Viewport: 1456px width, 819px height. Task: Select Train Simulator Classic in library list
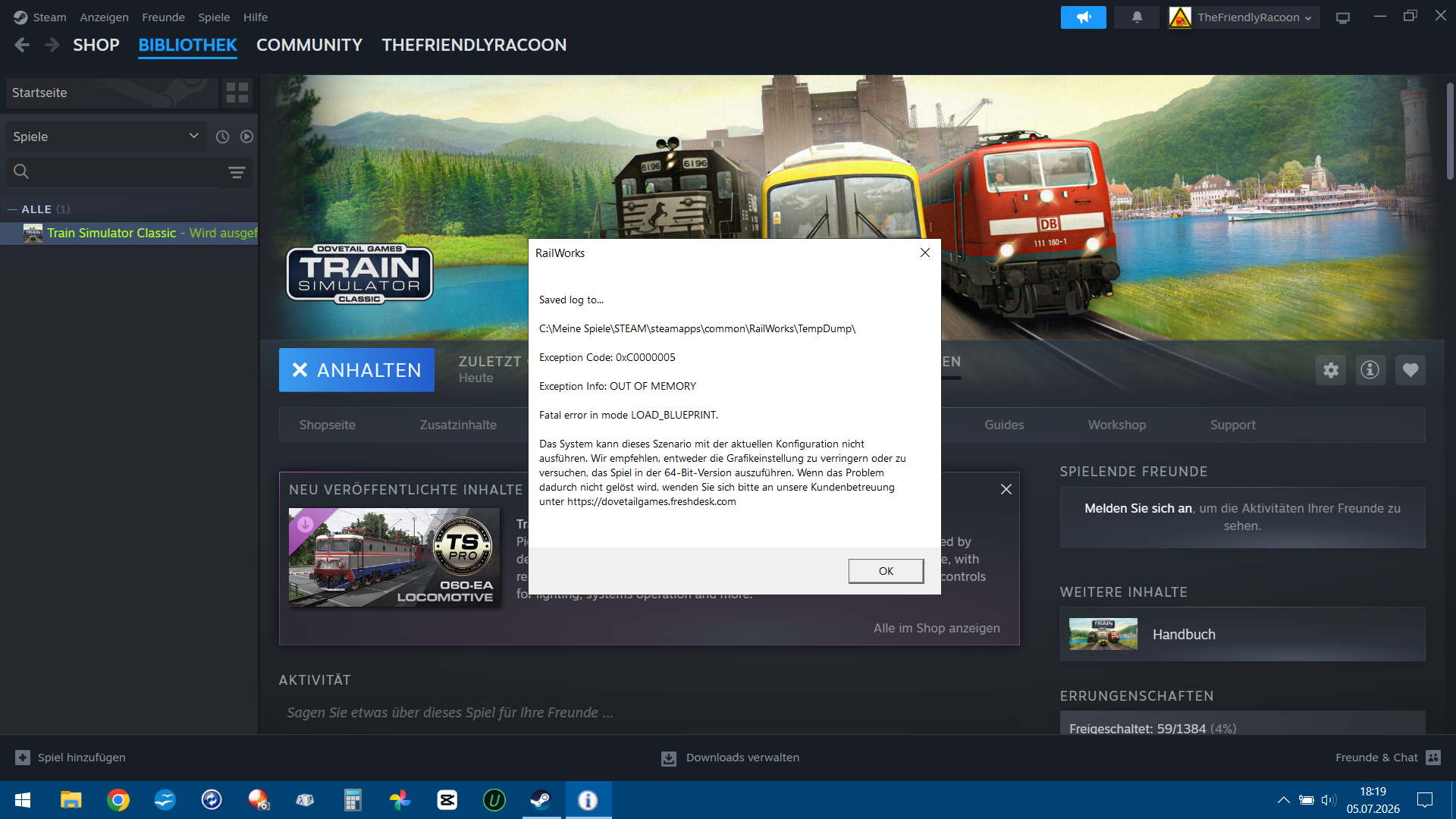coord(129,233)
